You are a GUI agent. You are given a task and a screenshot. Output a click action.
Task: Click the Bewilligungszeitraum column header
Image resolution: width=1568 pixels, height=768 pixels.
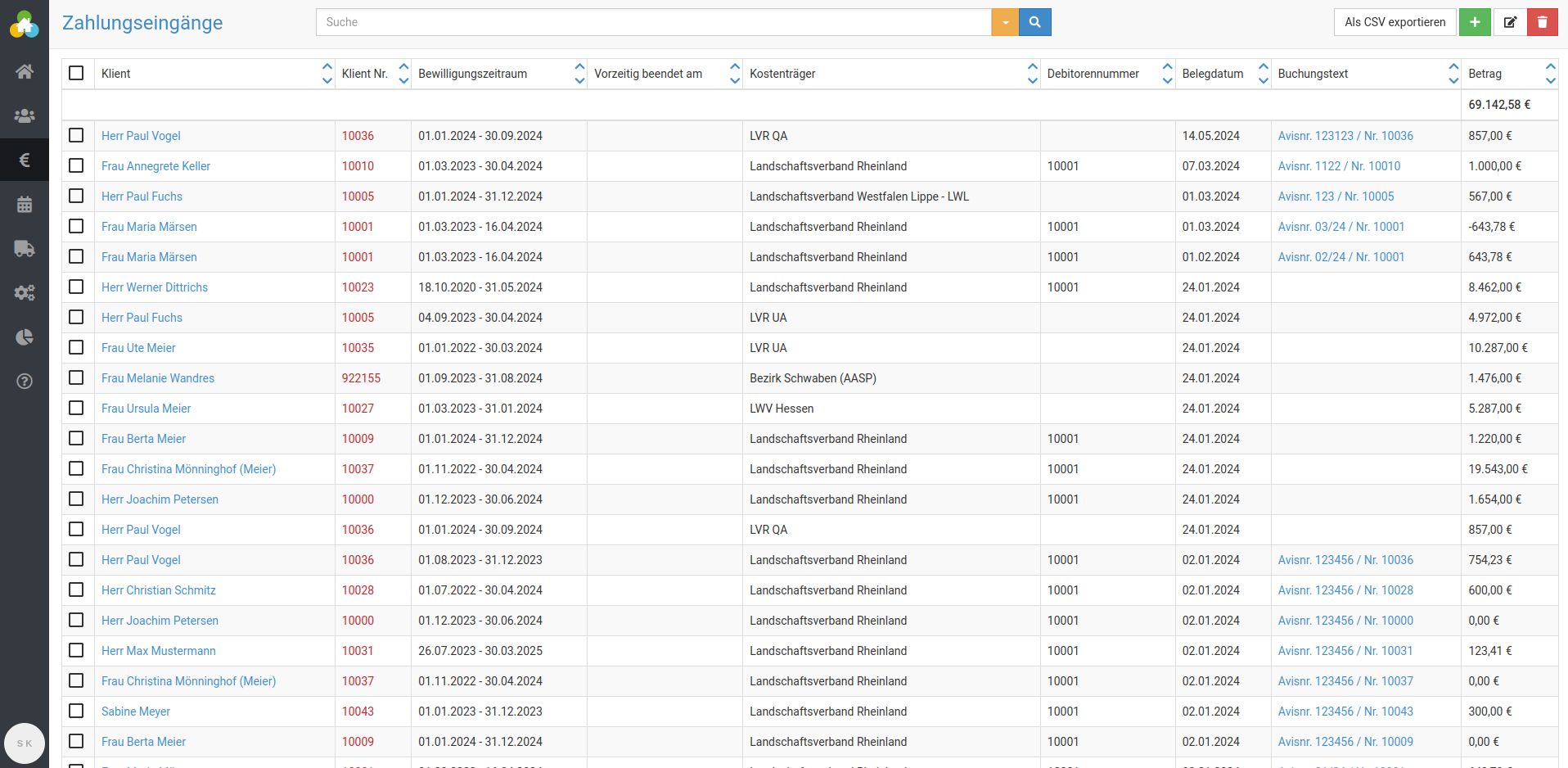point(473,74)
